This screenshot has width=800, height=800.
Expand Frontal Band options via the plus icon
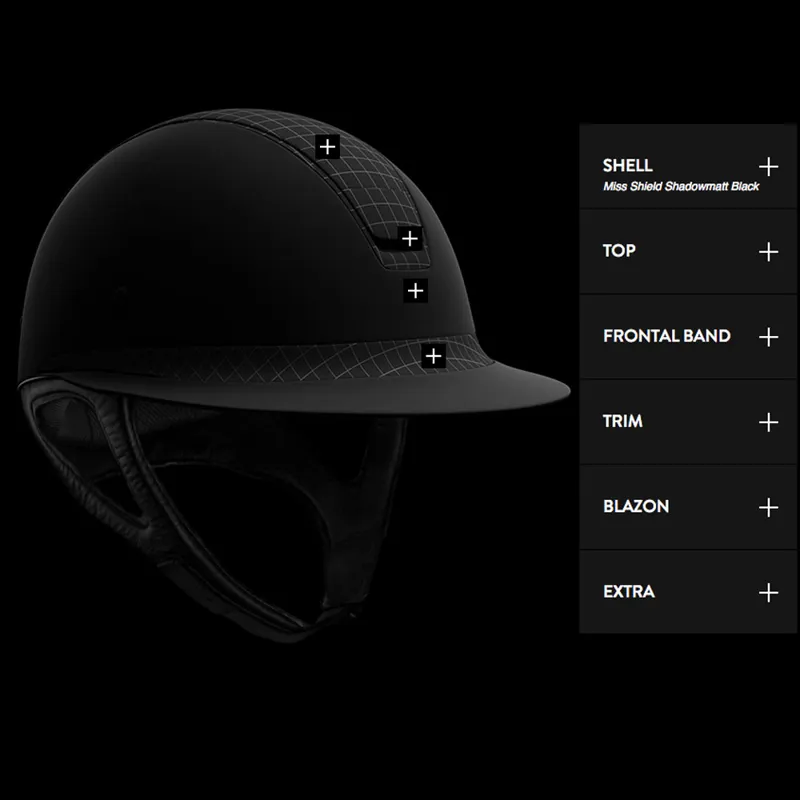tap(768, 337)
